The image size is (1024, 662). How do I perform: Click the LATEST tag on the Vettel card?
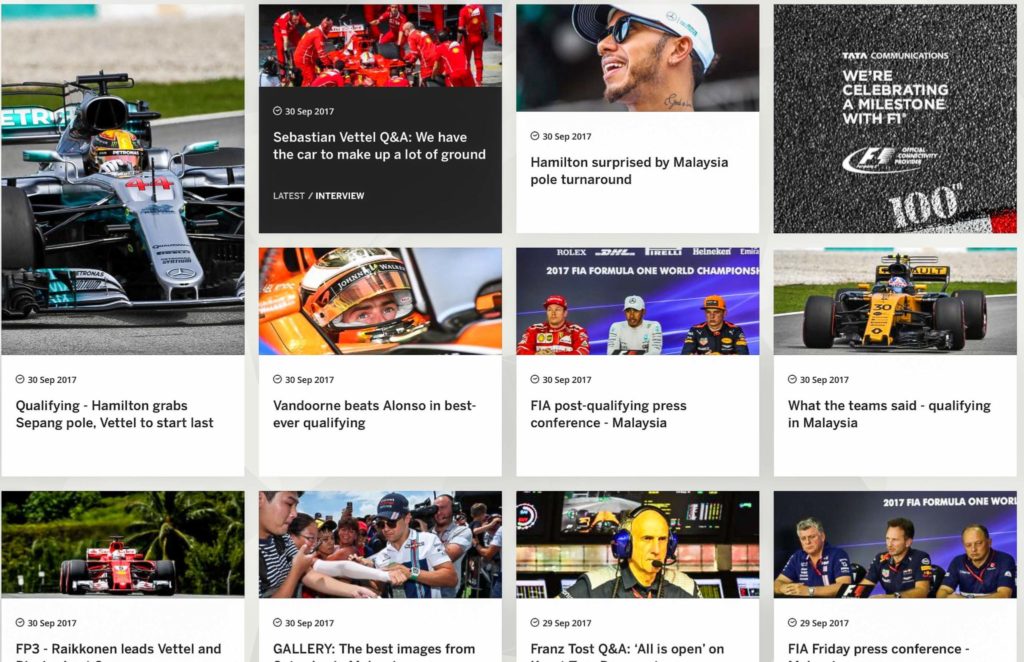click(x=289, y=196)
